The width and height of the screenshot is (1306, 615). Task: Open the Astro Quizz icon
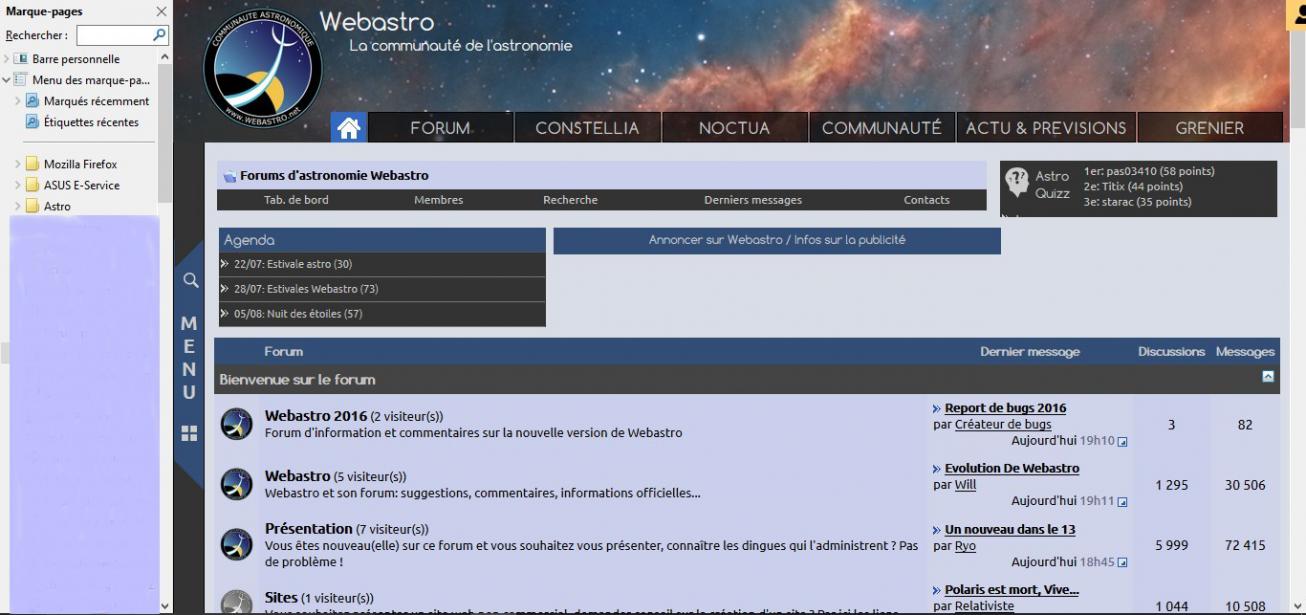coord(1016,183)
